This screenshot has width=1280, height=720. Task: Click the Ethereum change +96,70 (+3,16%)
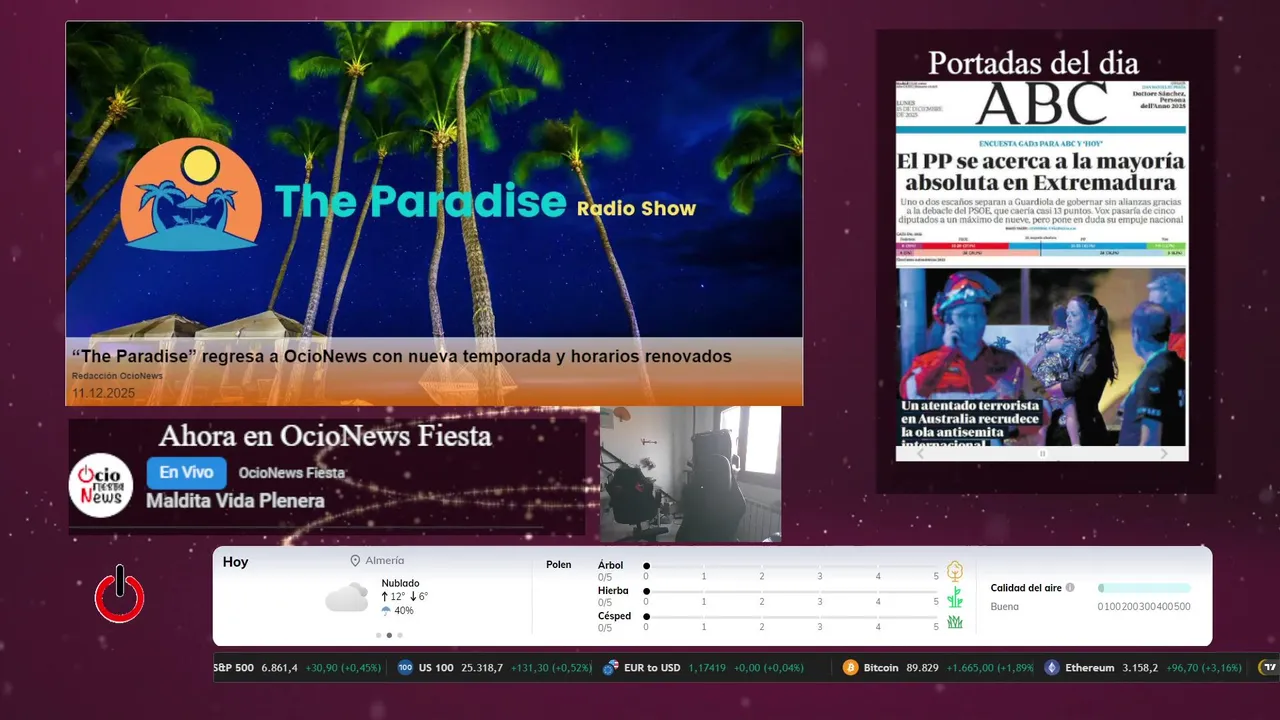tap(1204, 668)
